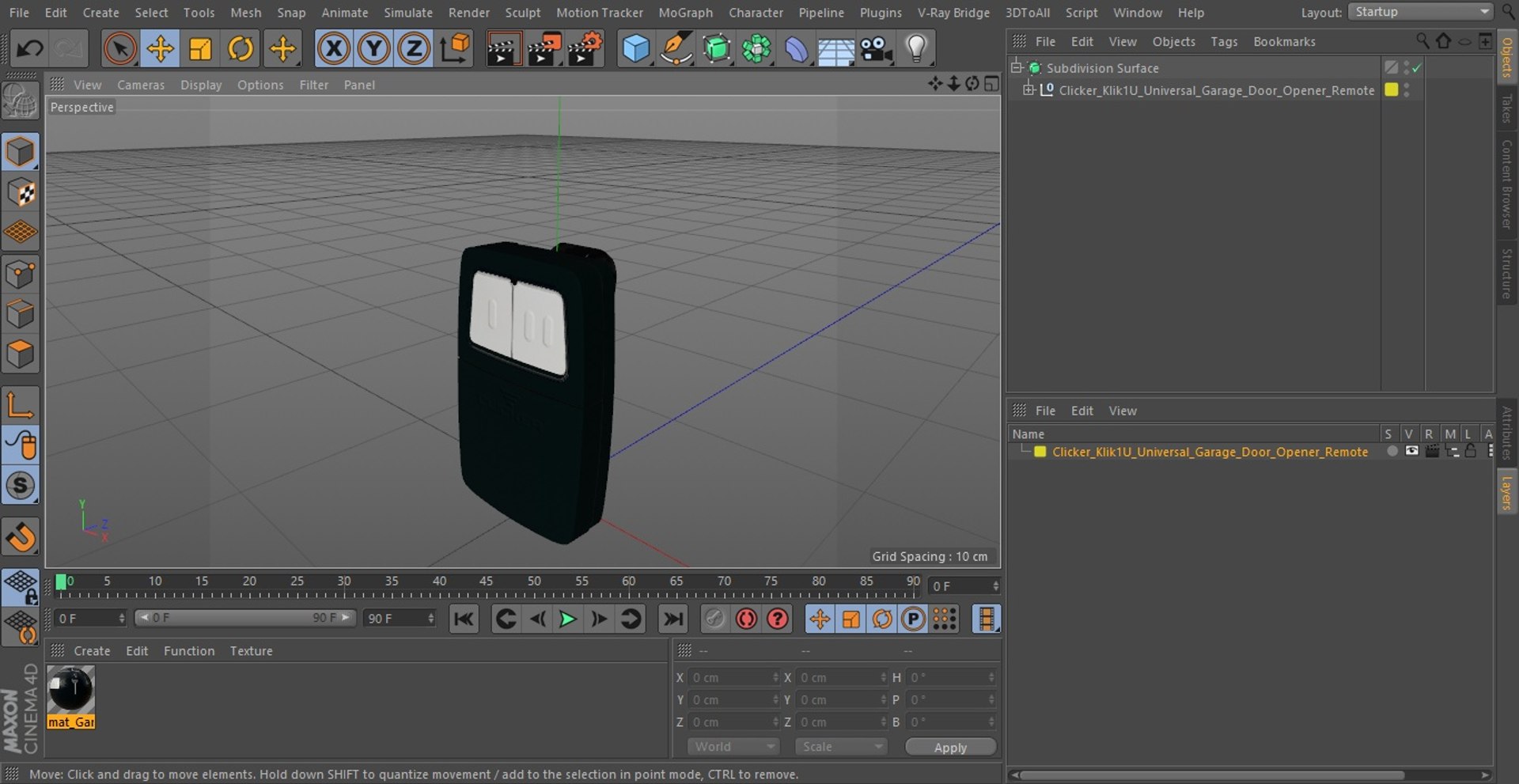1519x784 pixels.
Task: Open the World coordinate system dropdown
Action: (733, 747)
